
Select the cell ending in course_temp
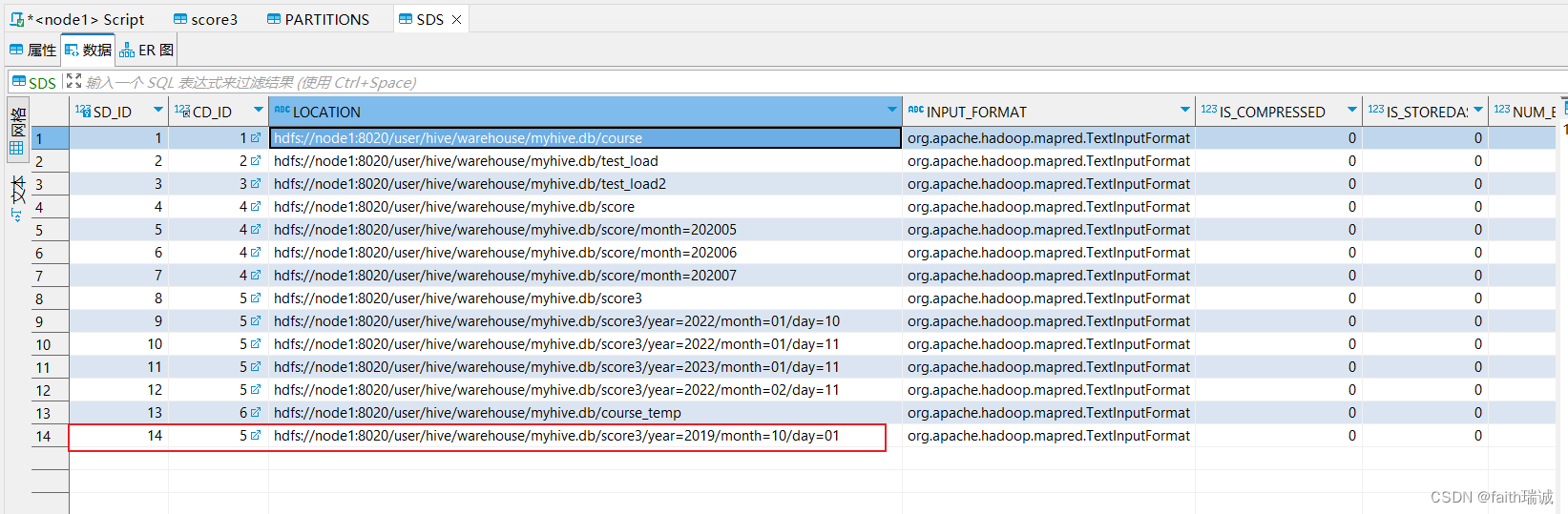(x=585, y=413)
